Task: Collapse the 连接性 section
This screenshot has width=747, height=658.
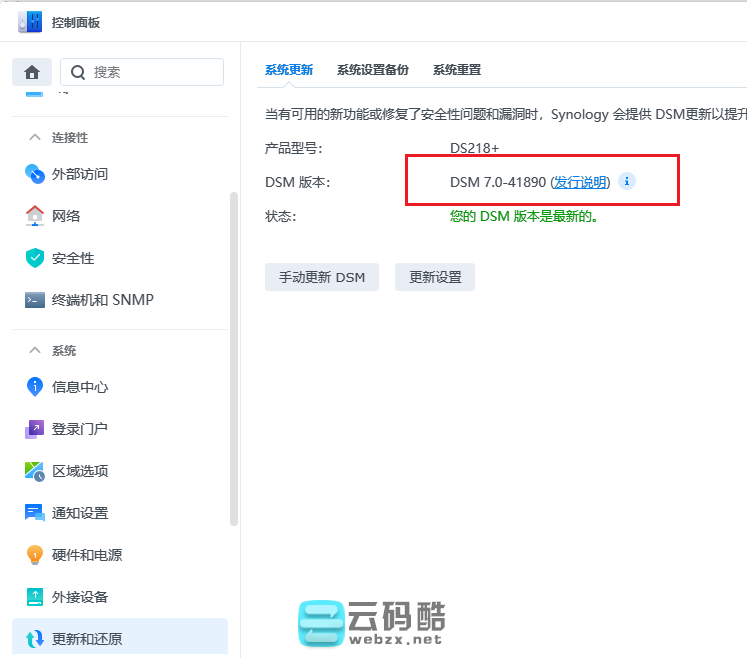Action: (35, 138)
